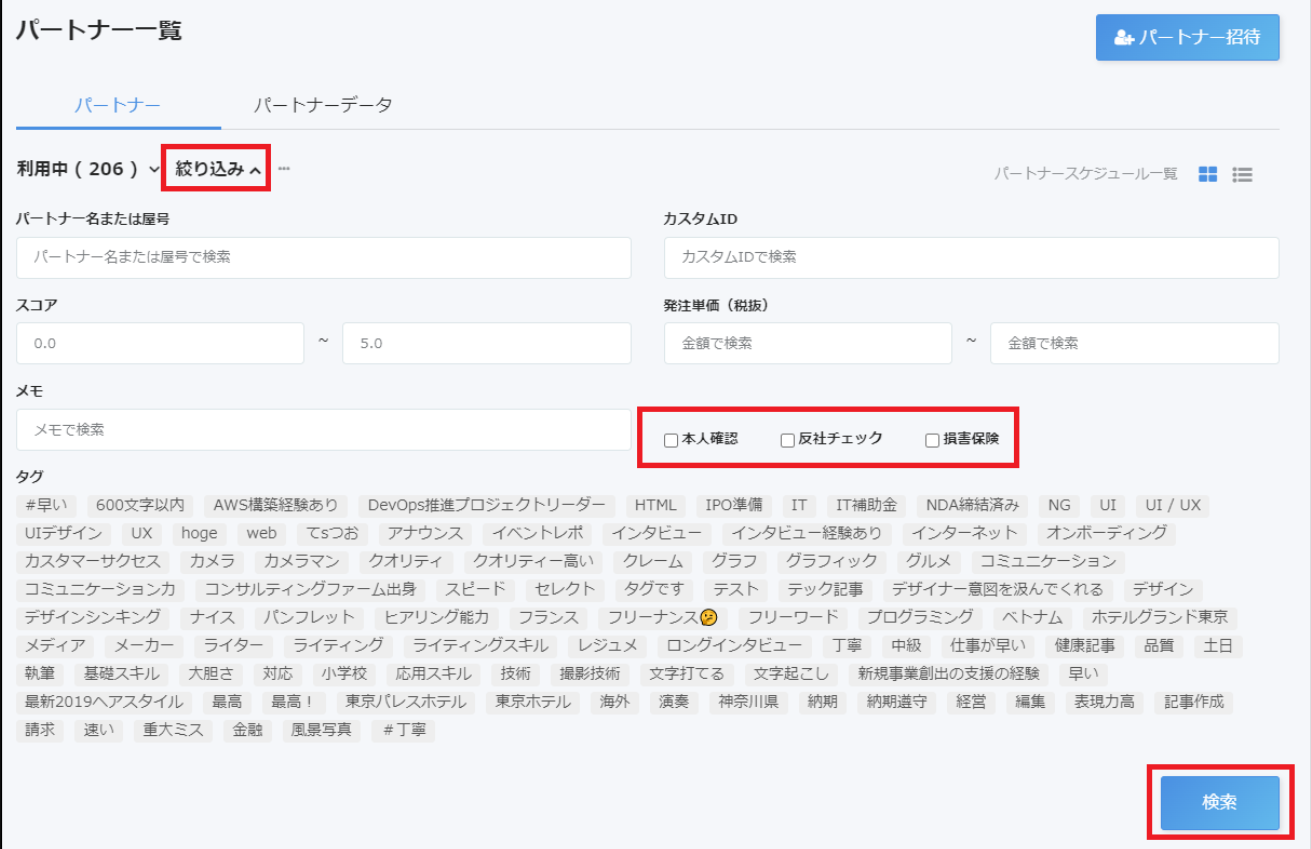Open the パートナーデータ tab

[x=322, y=105]
